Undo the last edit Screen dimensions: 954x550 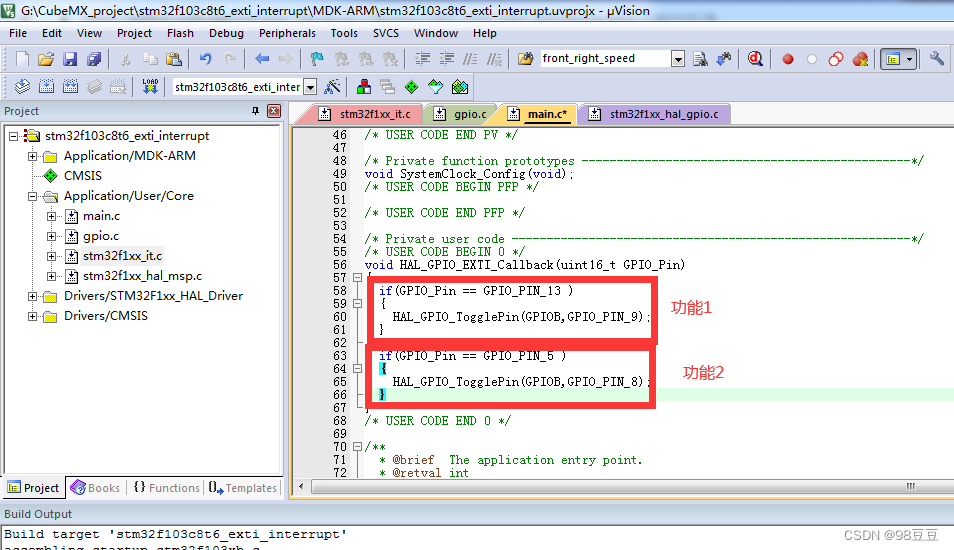(x=206, y=59)
